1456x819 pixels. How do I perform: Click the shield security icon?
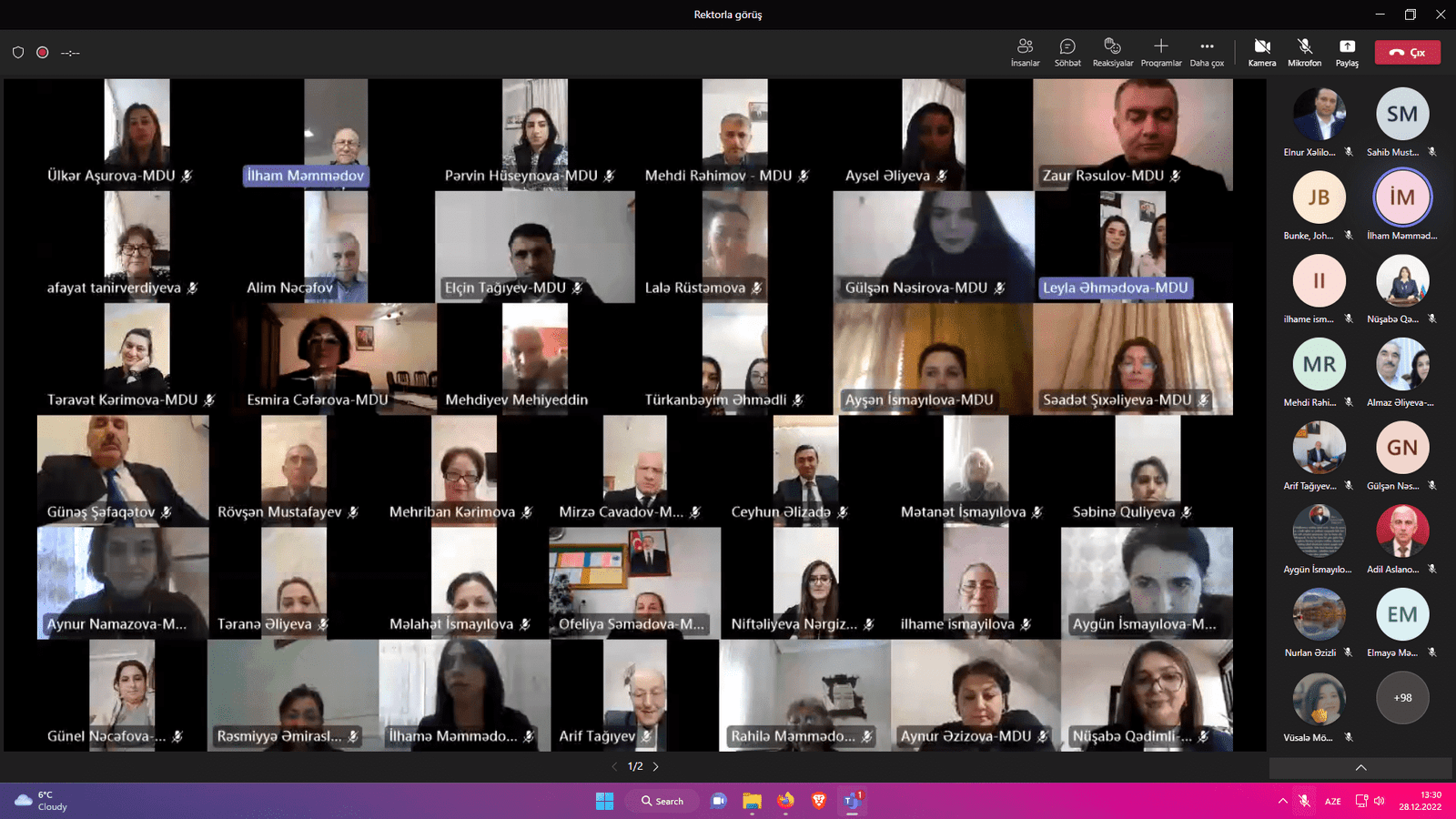tap(18, 53)
